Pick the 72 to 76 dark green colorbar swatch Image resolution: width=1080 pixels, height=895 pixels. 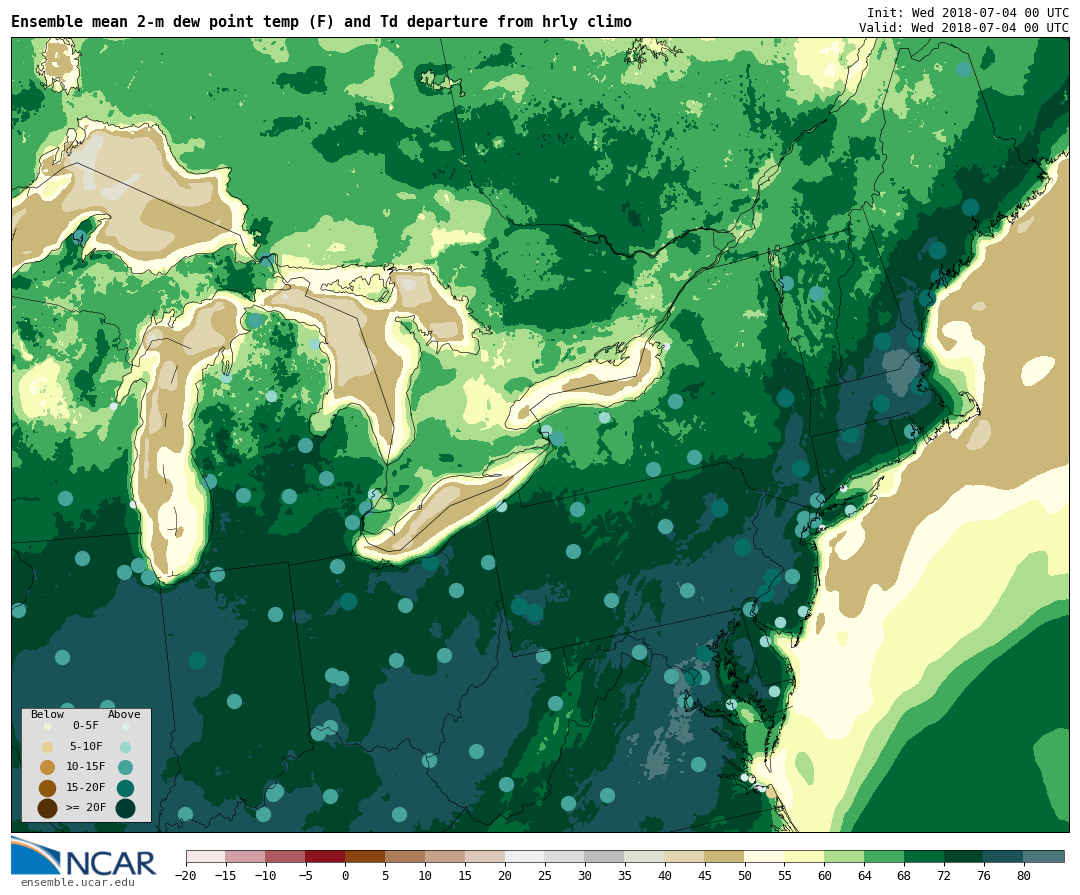(964, 856)
